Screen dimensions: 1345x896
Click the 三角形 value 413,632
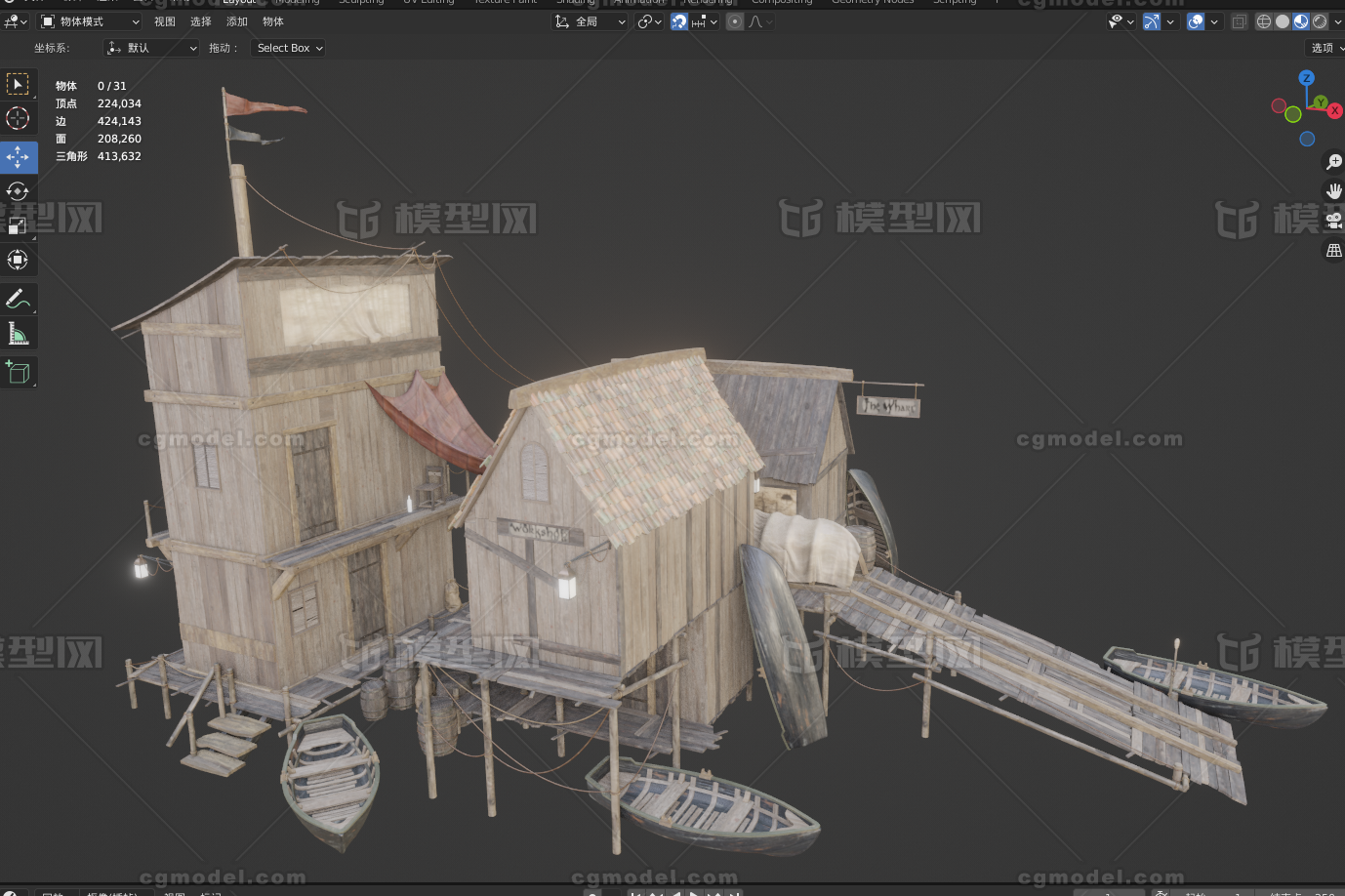[x=119, y=156]
